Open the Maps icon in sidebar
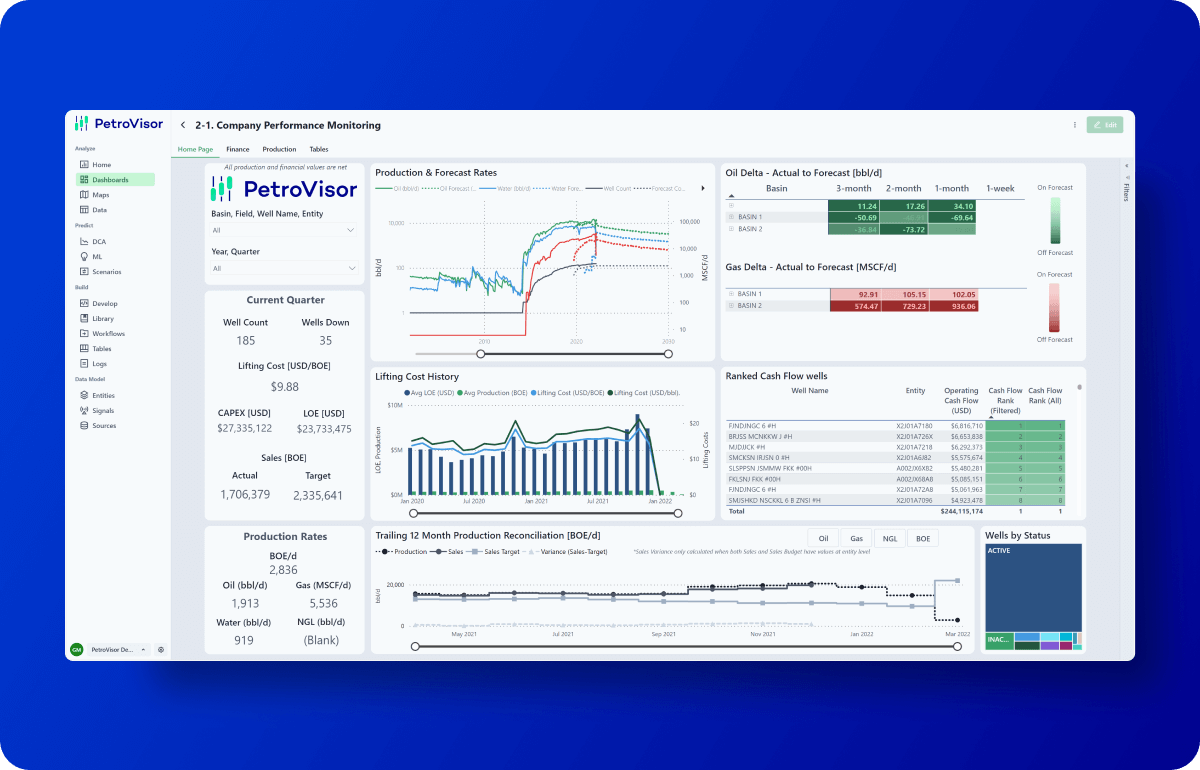Image resolution: width=1200 pixels, height=770 pixels. pyautogui.click(x=84, y=195)
